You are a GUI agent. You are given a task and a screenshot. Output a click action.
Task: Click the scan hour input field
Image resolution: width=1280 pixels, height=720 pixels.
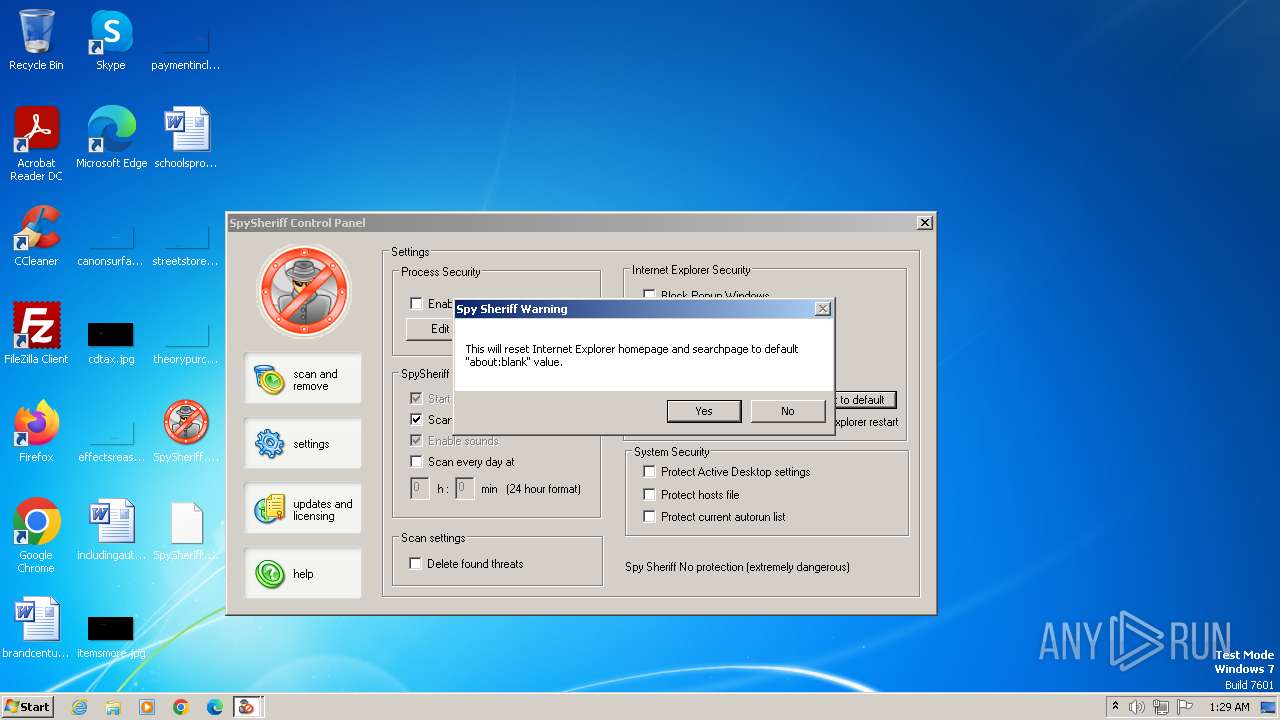(420, 489)
